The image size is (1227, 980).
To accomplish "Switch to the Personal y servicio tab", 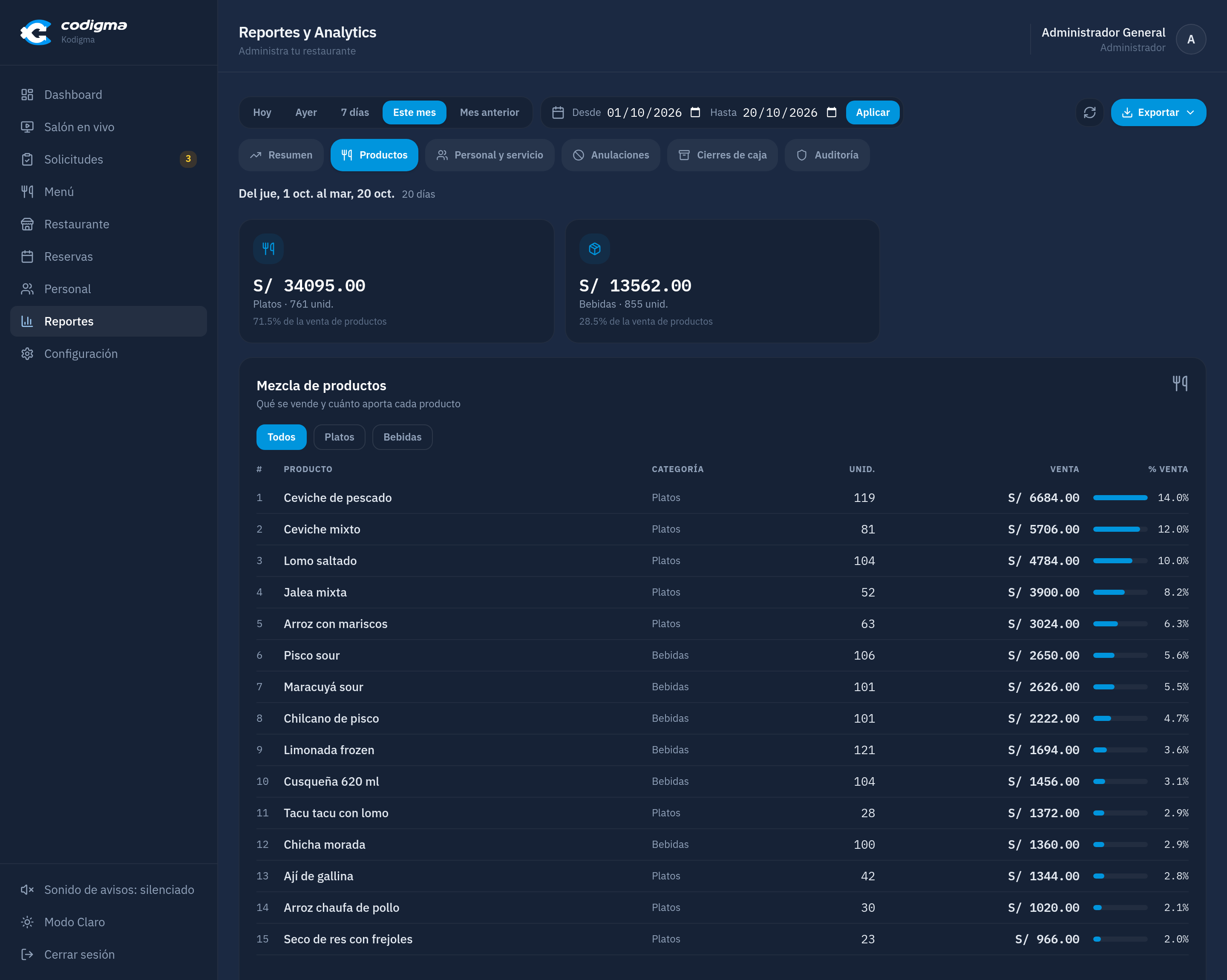I will tap(490, 155).
